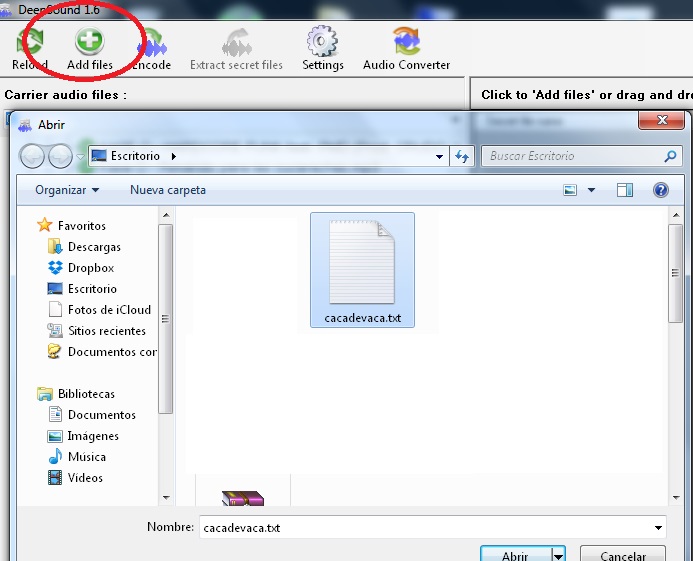The height and width of the screenshot is (561, 693).
Task: Open the Dropbox folder in sidebar
Action: tap(90, 268)
